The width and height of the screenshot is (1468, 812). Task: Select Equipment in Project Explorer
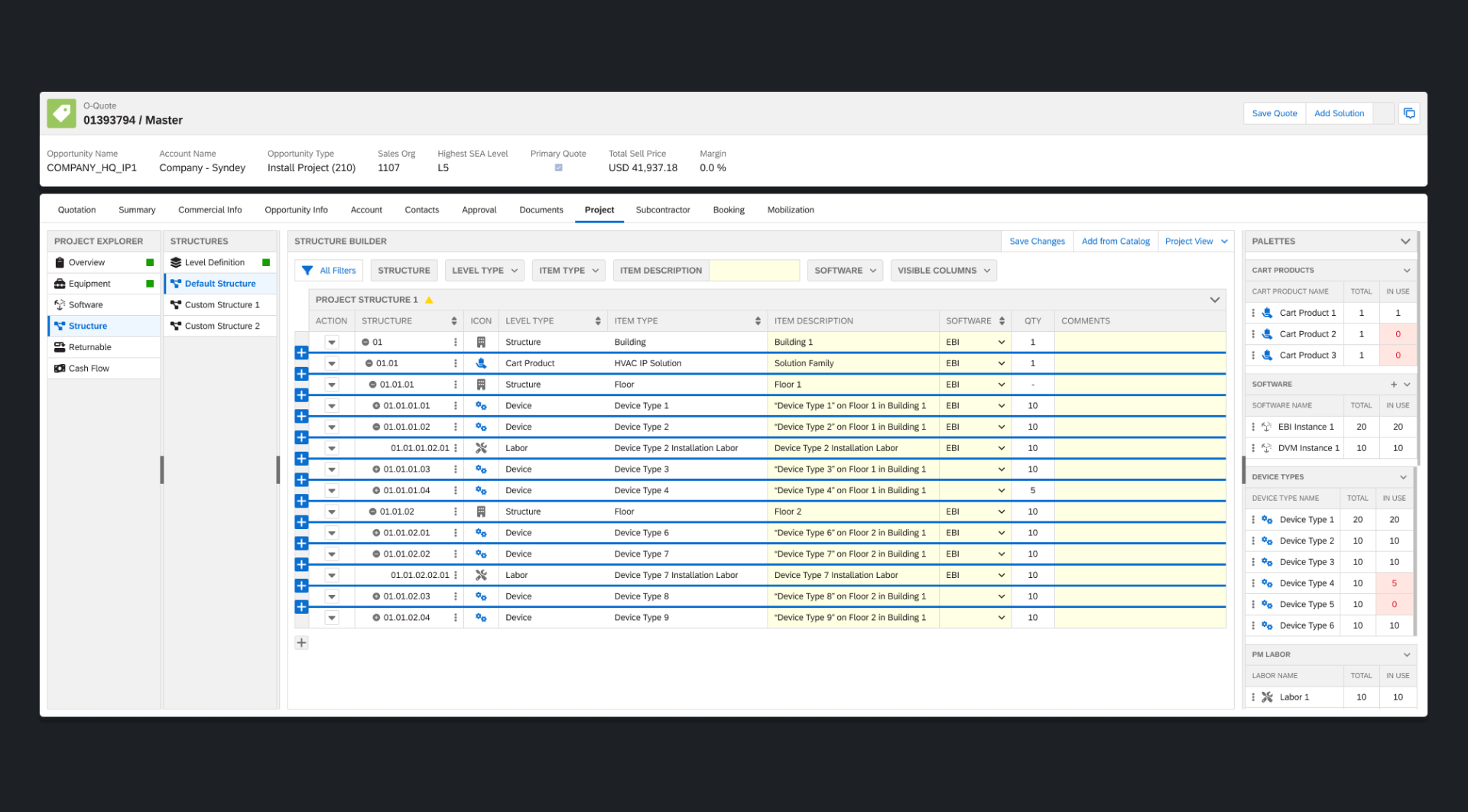104,284
